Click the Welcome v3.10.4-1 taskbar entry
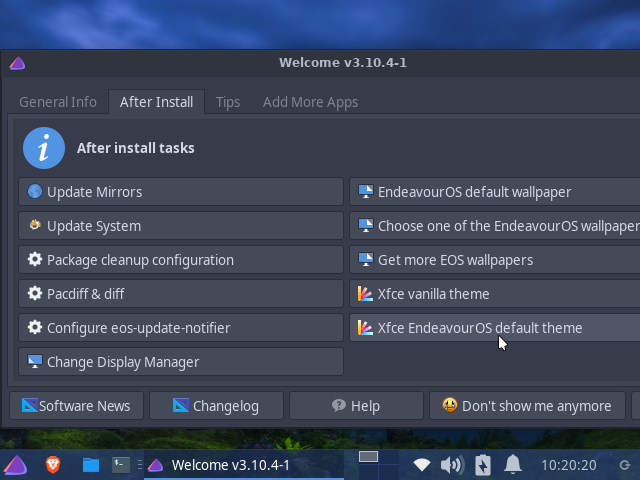This screenshot has height=480, width=640. click(244, 465)
